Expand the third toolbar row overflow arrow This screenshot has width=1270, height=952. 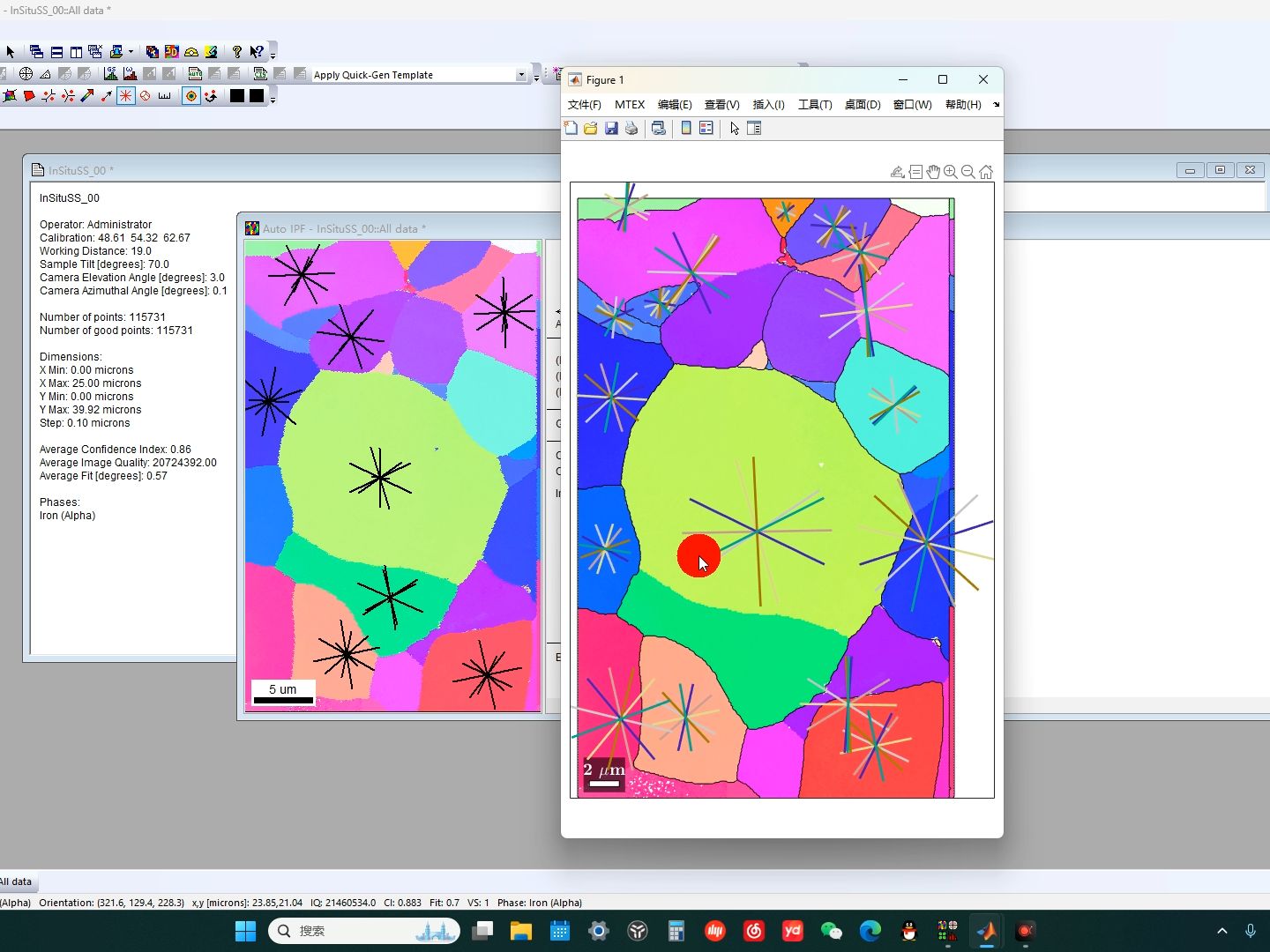click(x=273, y=98)
